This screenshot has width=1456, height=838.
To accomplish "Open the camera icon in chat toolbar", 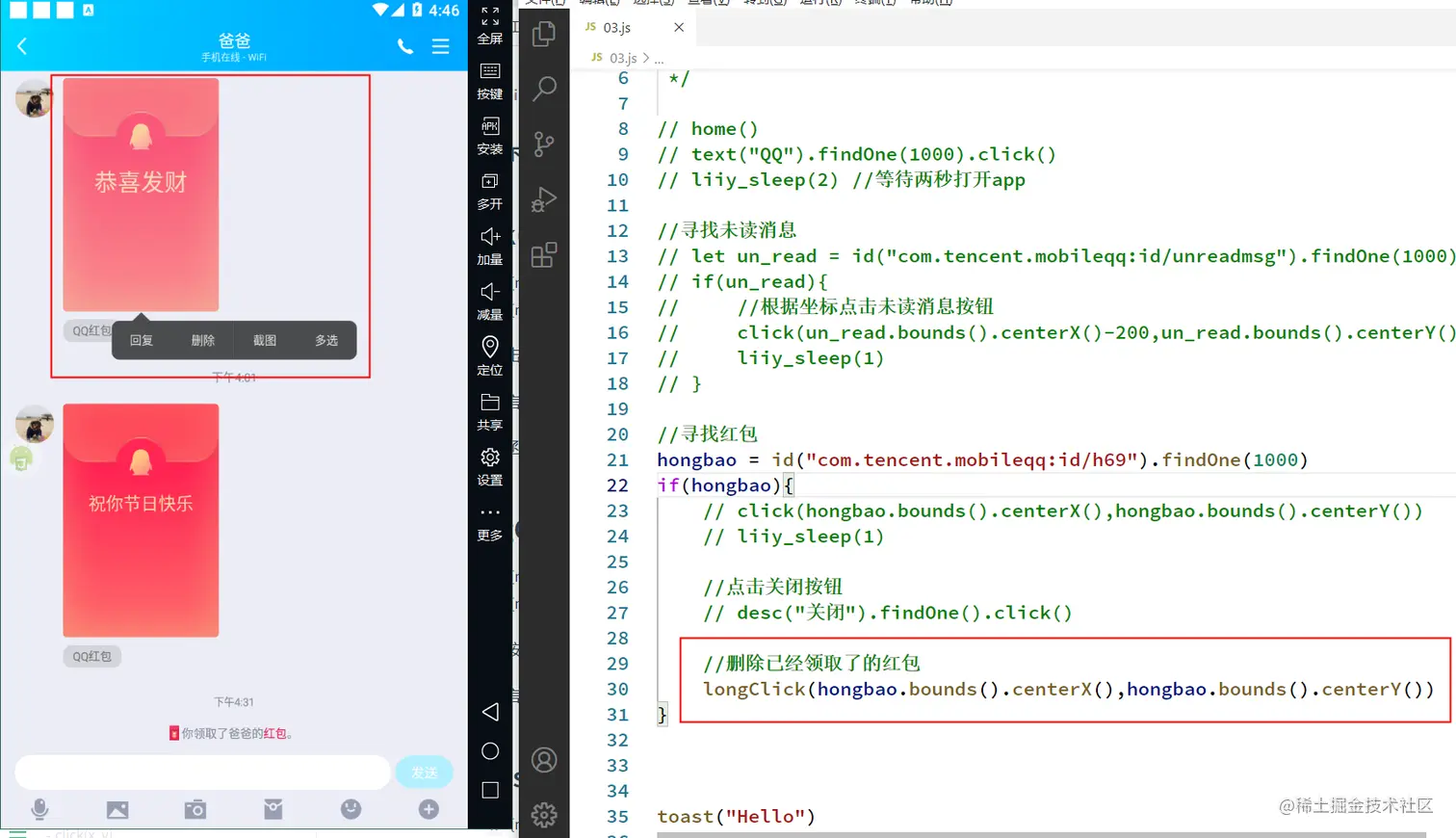I will click(195, 809).
